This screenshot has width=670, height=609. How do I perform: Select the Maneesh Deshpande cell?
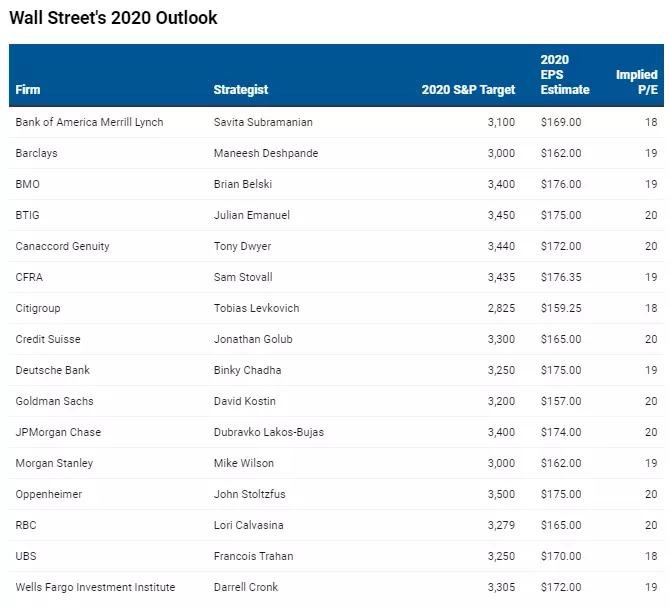click(x=266, y=153)
